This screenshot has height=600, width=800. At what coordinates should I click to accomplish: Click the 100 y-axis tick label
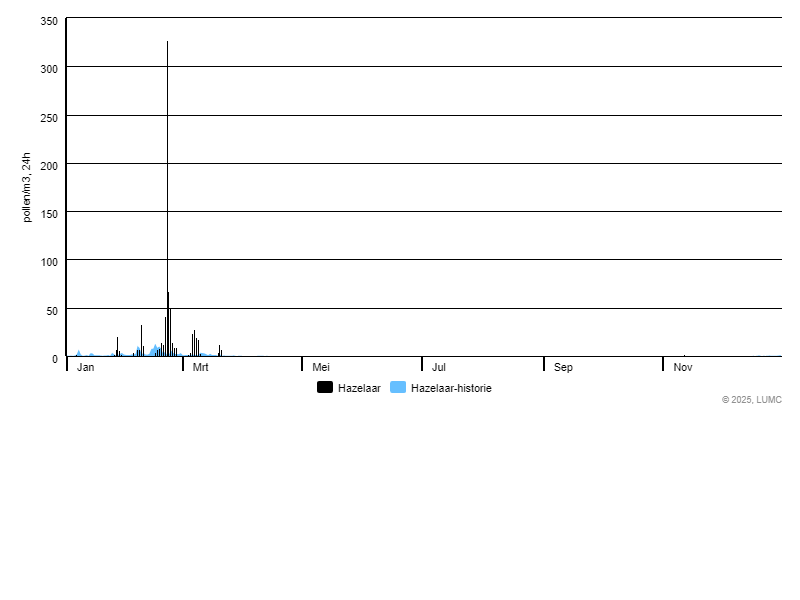(49, 262)
